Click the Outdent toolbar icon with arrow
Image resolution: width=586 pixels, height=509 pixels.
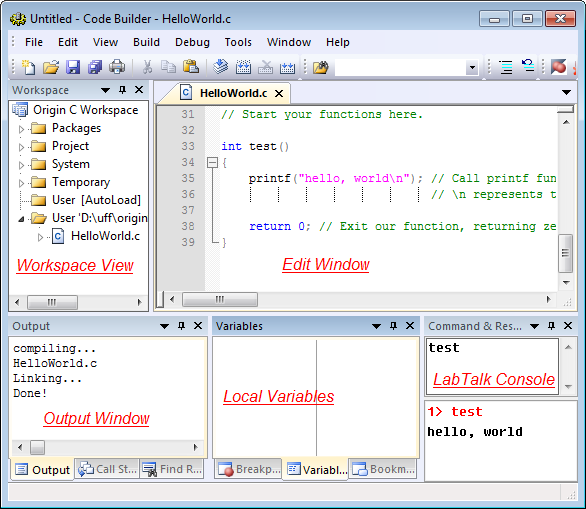pos(528,66)
